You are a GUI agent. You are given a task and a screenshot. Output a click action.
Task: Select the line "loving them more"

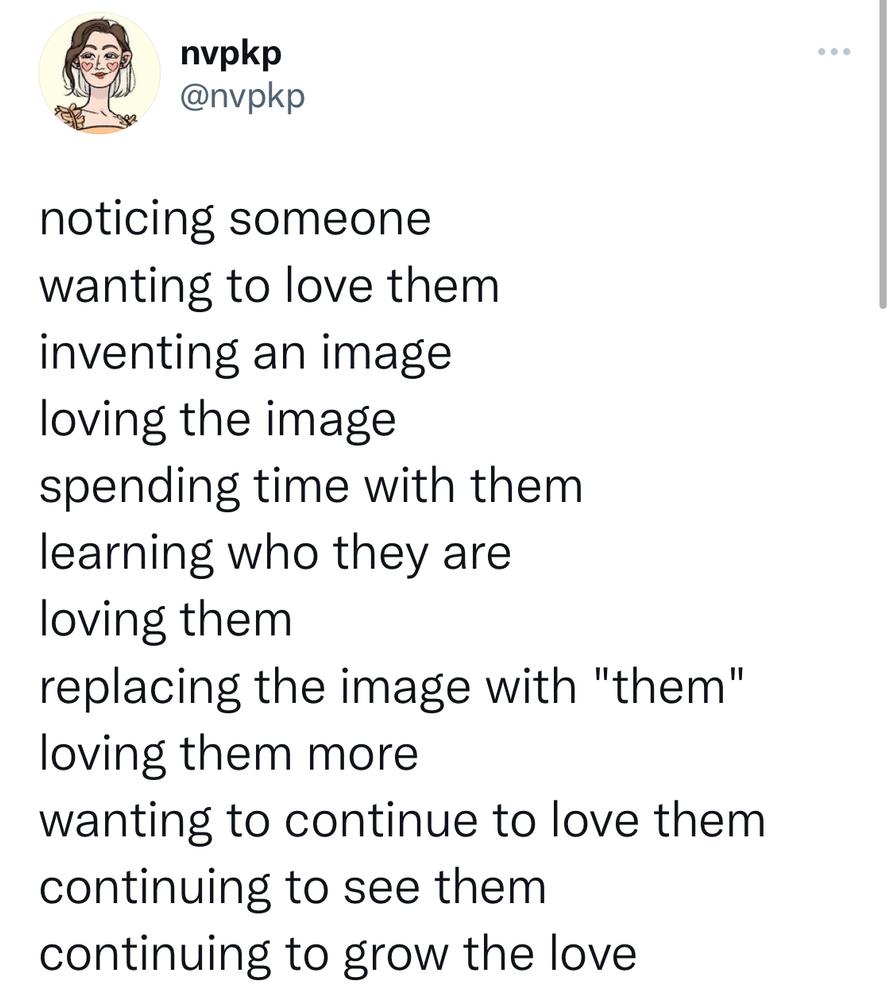coord(229,753)
